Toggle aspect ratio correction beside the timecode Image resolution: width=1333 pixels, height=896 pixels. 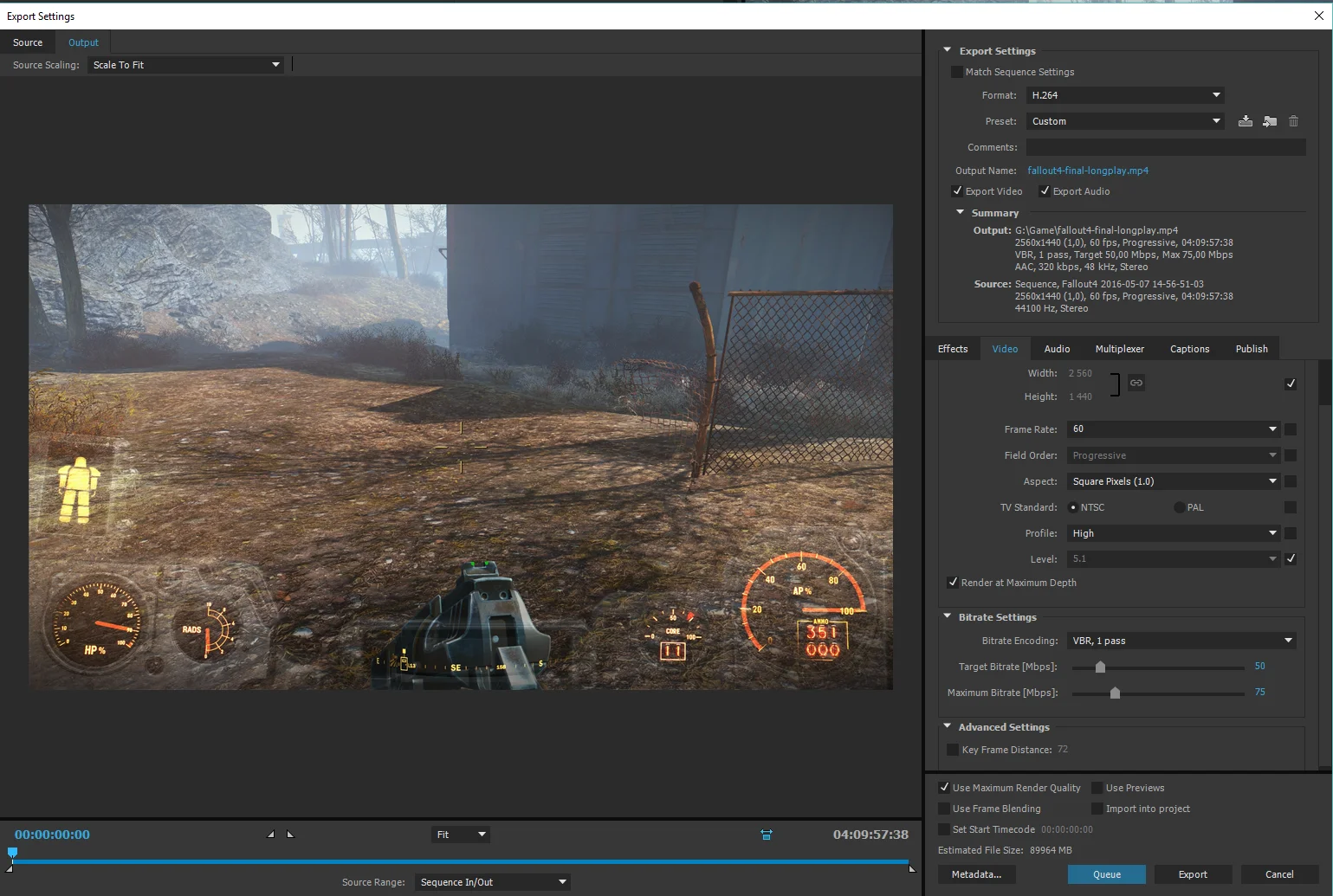[x=766, y=835]
